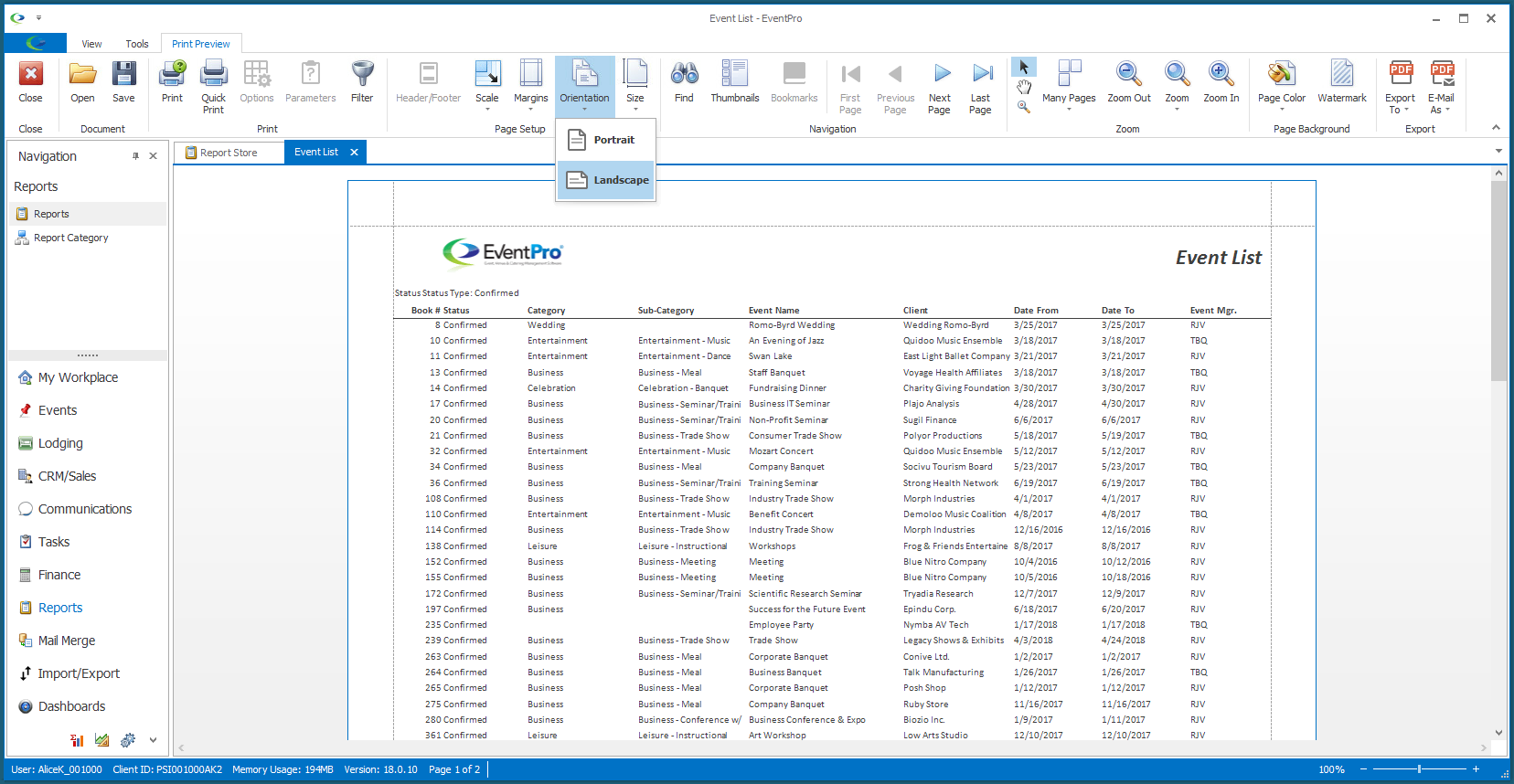Click the Print icon

click(172, 82)
